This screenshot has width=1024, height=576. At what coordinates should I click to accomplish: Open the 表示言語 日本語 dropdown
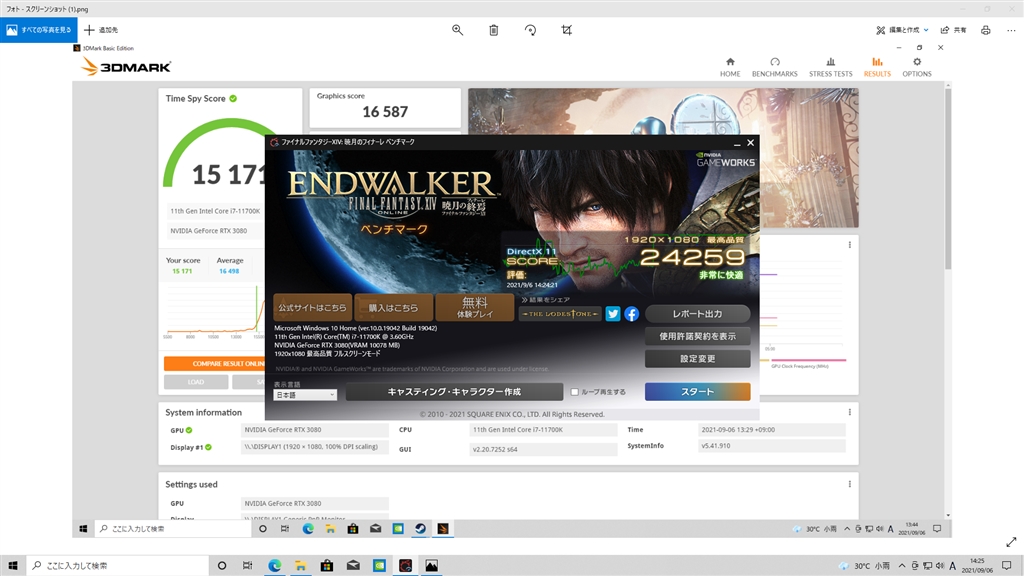click(304, 395)
